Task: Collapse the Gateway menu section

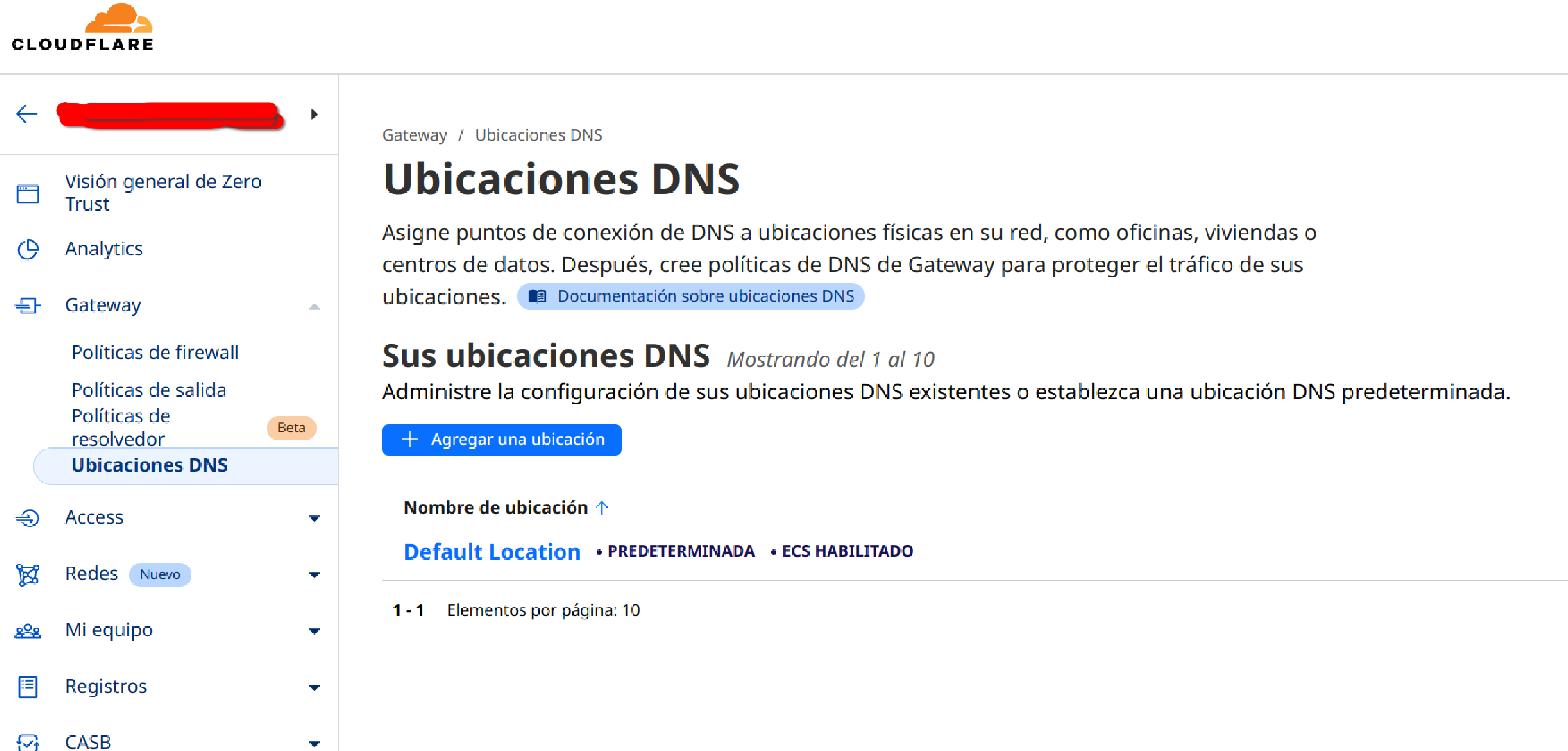Action: click(314, 307)
